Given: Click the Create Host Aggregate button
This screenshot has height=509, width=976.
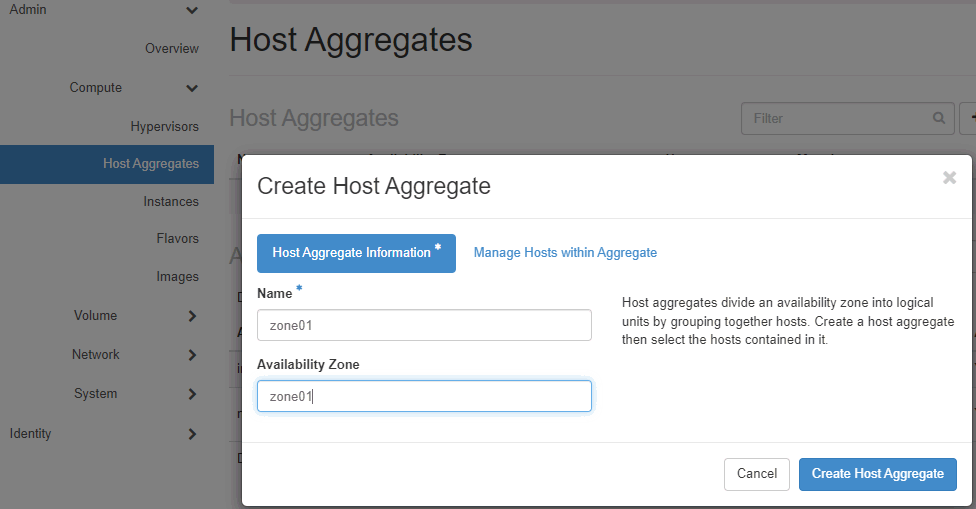Looking at the screenshot, I should click(x=877, y=474).
